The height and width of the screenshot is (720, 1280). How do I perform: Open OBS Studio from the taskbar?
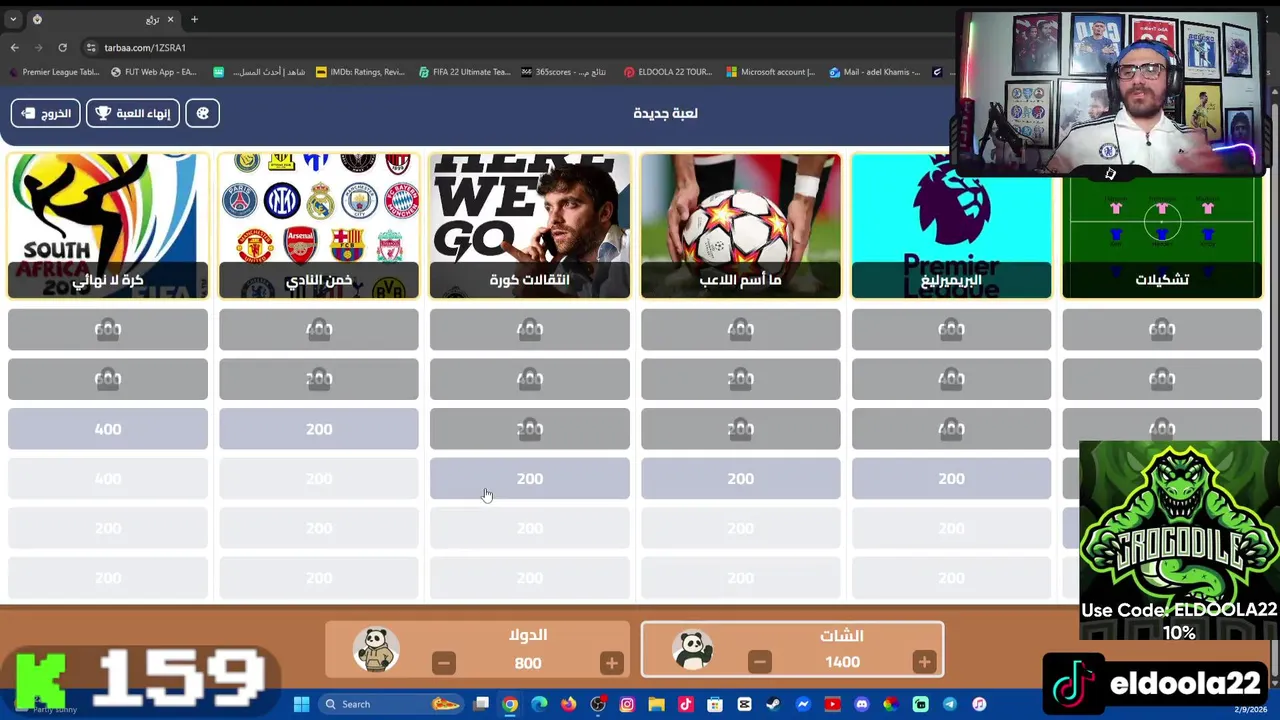598,704
